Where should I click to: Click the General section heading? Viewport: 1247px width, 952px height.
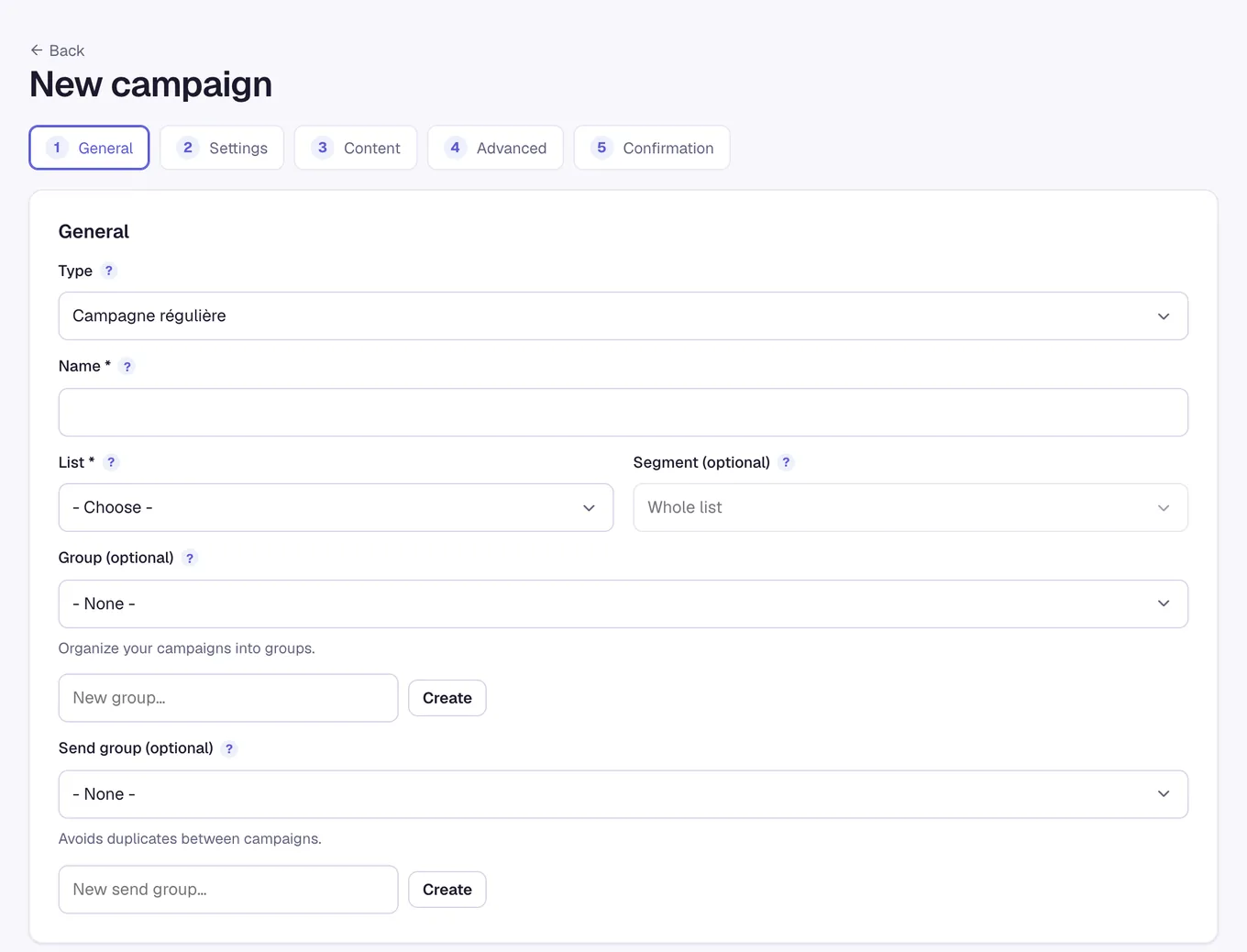tap(94, 231)
